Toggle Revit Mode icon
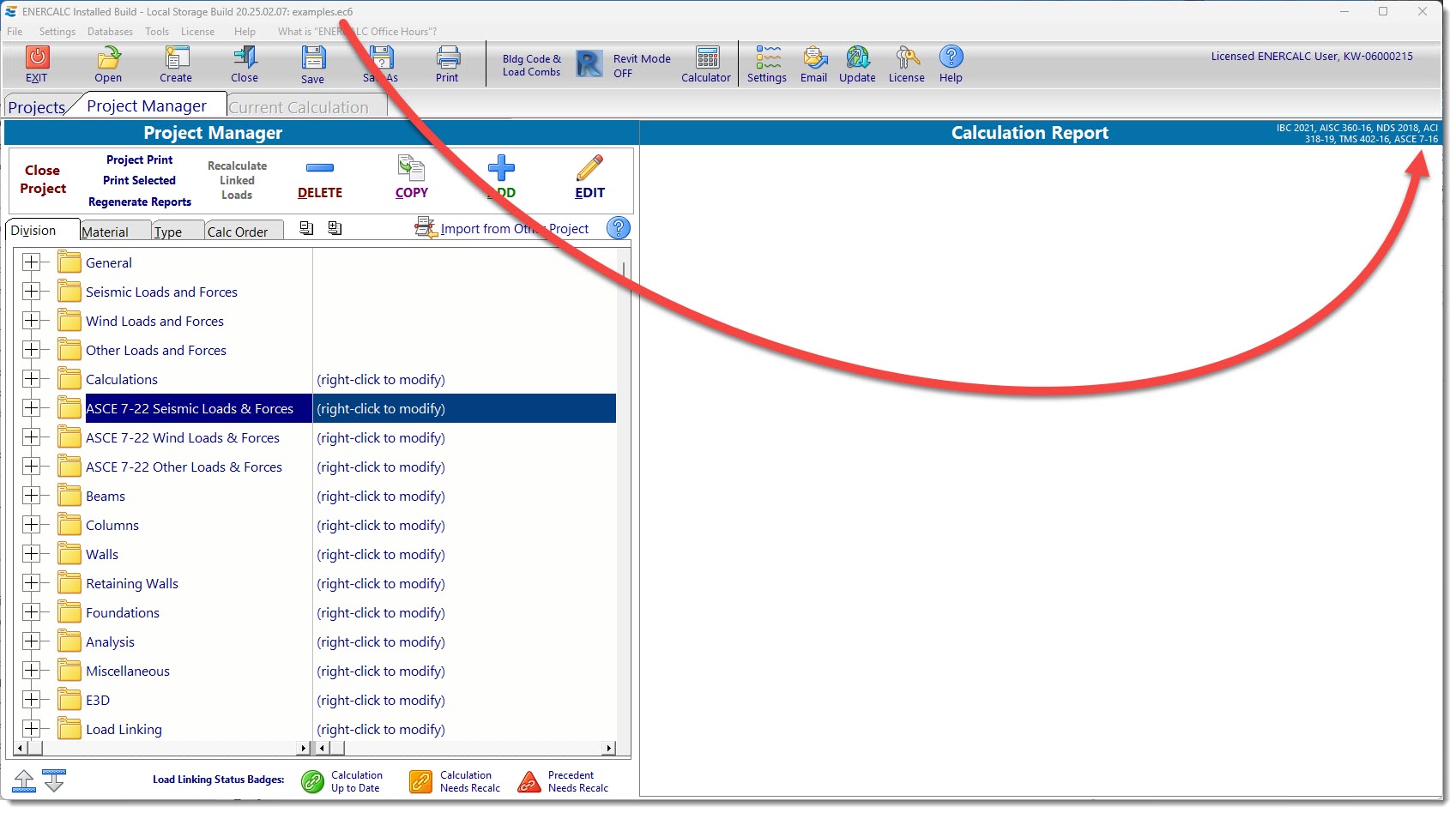This screenshot has width=1456, height=813. point(589,64)
